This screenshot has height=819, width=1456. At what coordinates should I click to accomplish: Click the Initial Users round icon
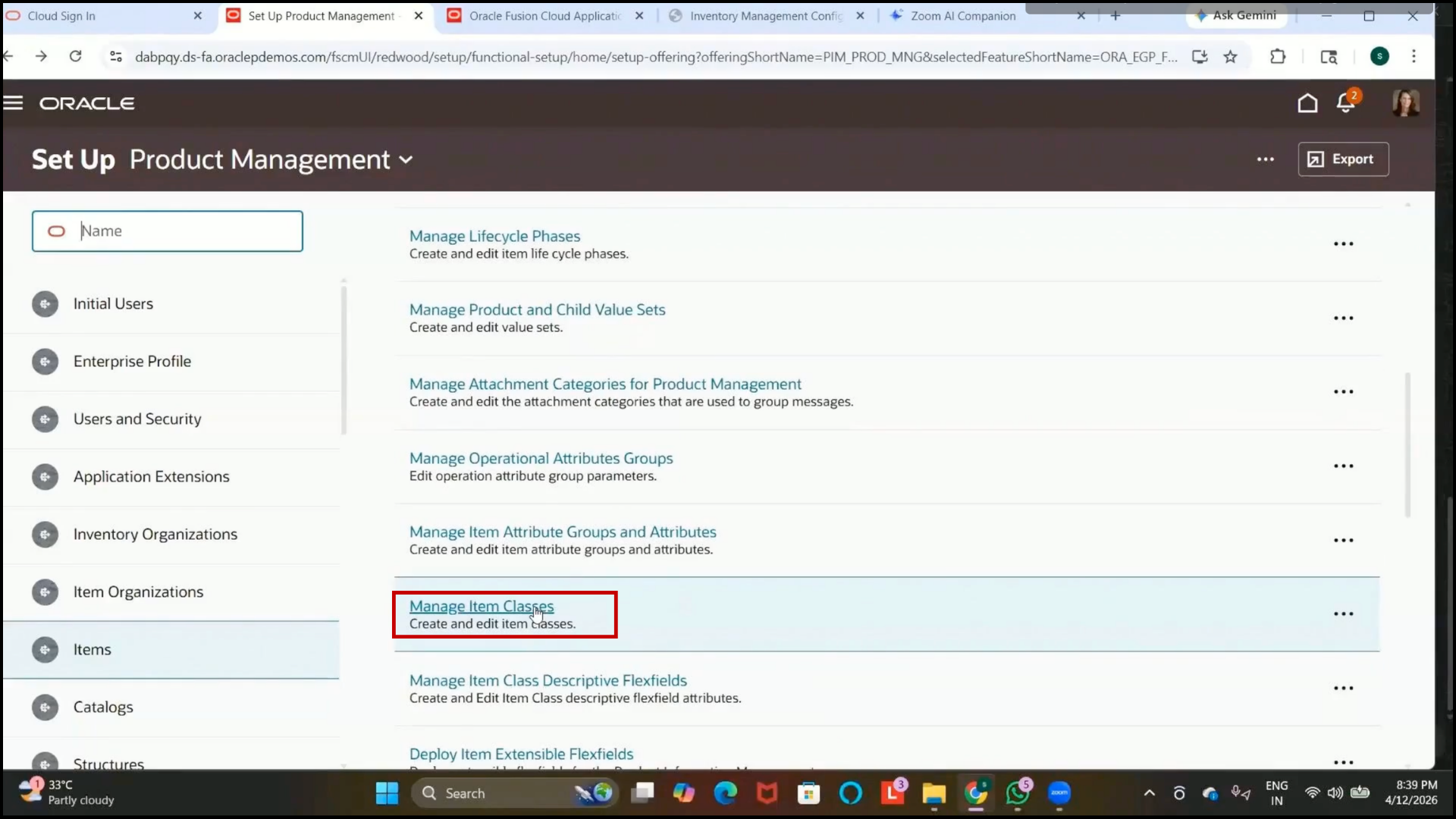pos(45,304)
